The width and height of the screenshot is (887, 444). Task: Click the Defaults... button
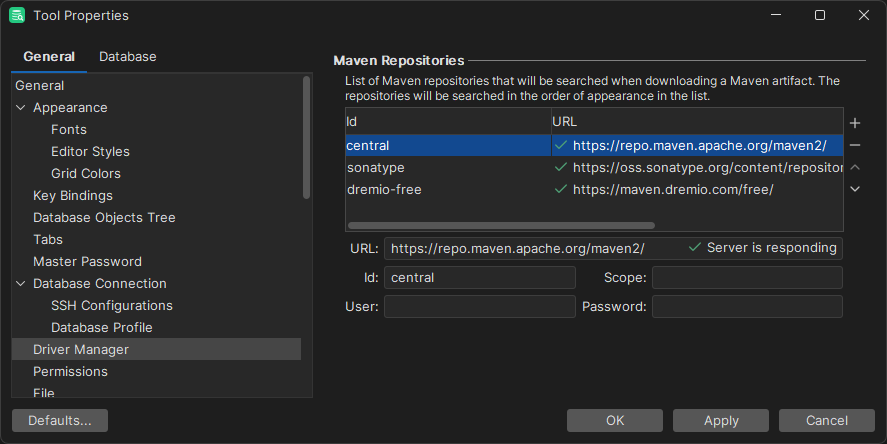tap(60, 421)
